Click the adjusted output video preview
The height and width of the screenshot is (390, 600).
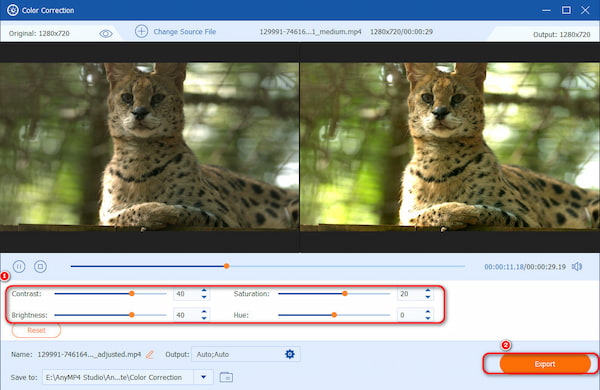tap(450, 147)
